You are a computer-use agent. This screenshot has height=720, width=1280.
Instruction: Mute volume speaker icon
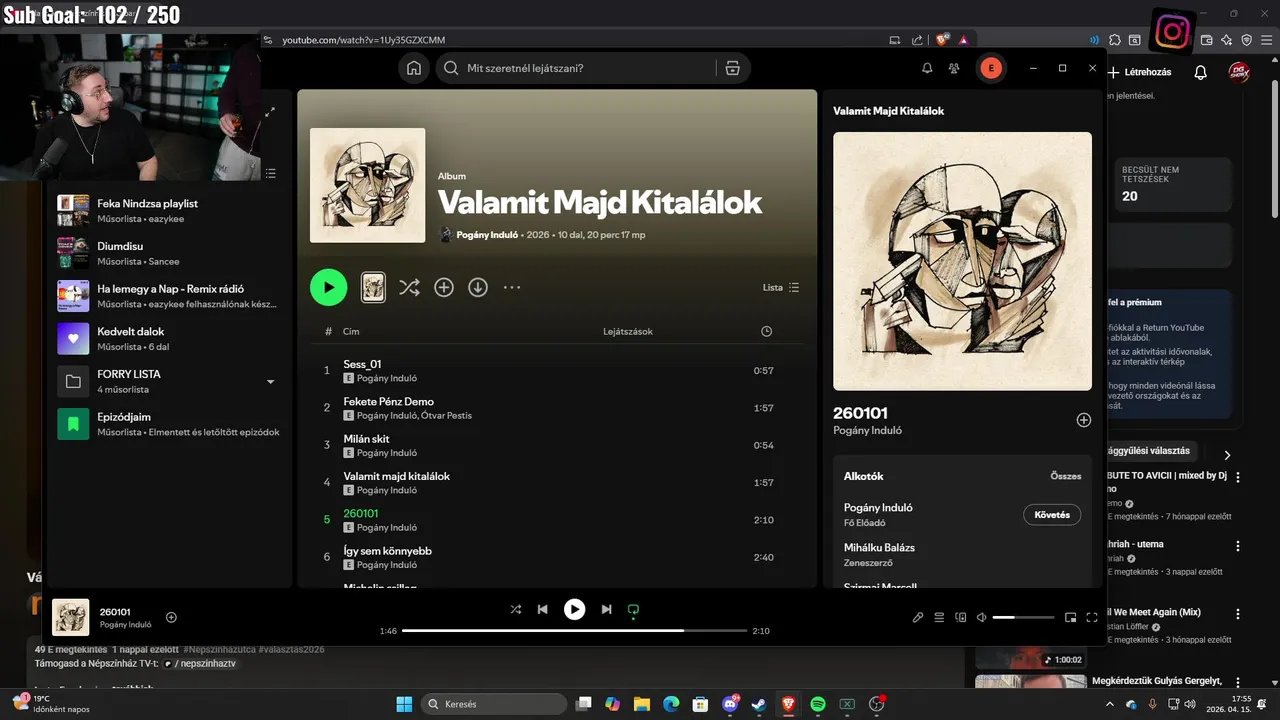click(981, 617)
